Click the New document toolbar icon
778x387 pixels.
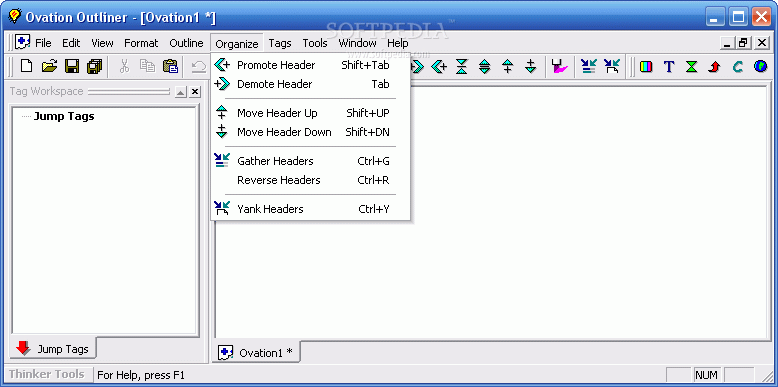pos(26,66)
